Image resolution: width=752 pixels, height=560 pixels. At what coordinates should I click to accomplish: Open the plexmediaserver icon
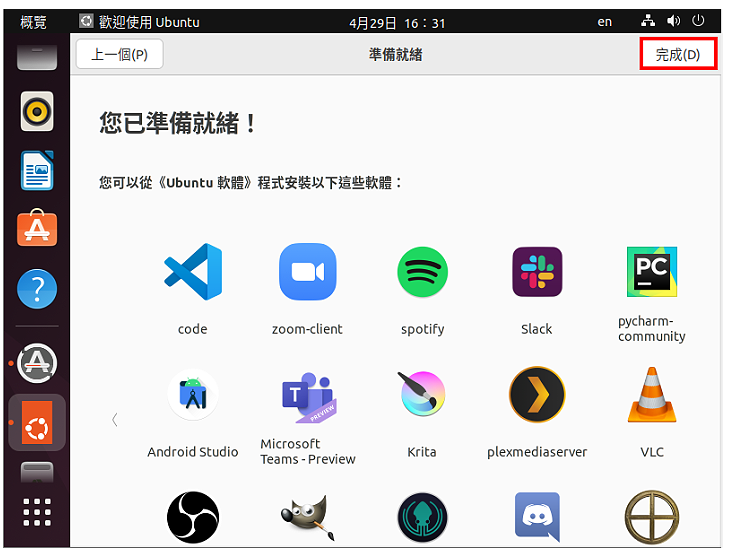[x=537, y=395]
